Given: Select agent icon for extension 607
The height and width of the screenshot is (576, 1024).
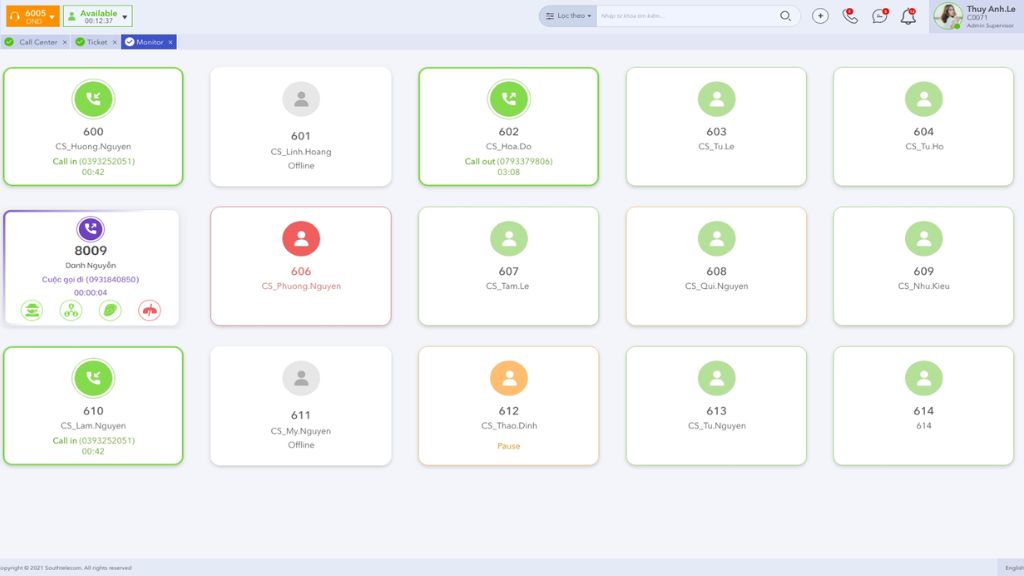Looking at the screenshot, I should (509, 238).
